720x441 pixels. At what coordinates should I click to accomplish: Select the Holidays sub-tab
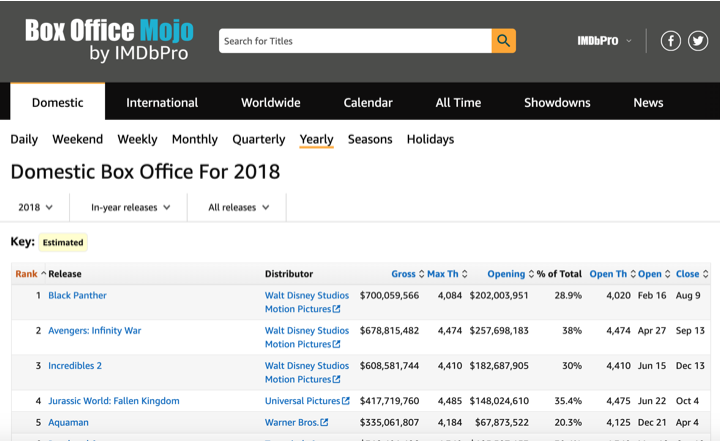click(430, 139)
